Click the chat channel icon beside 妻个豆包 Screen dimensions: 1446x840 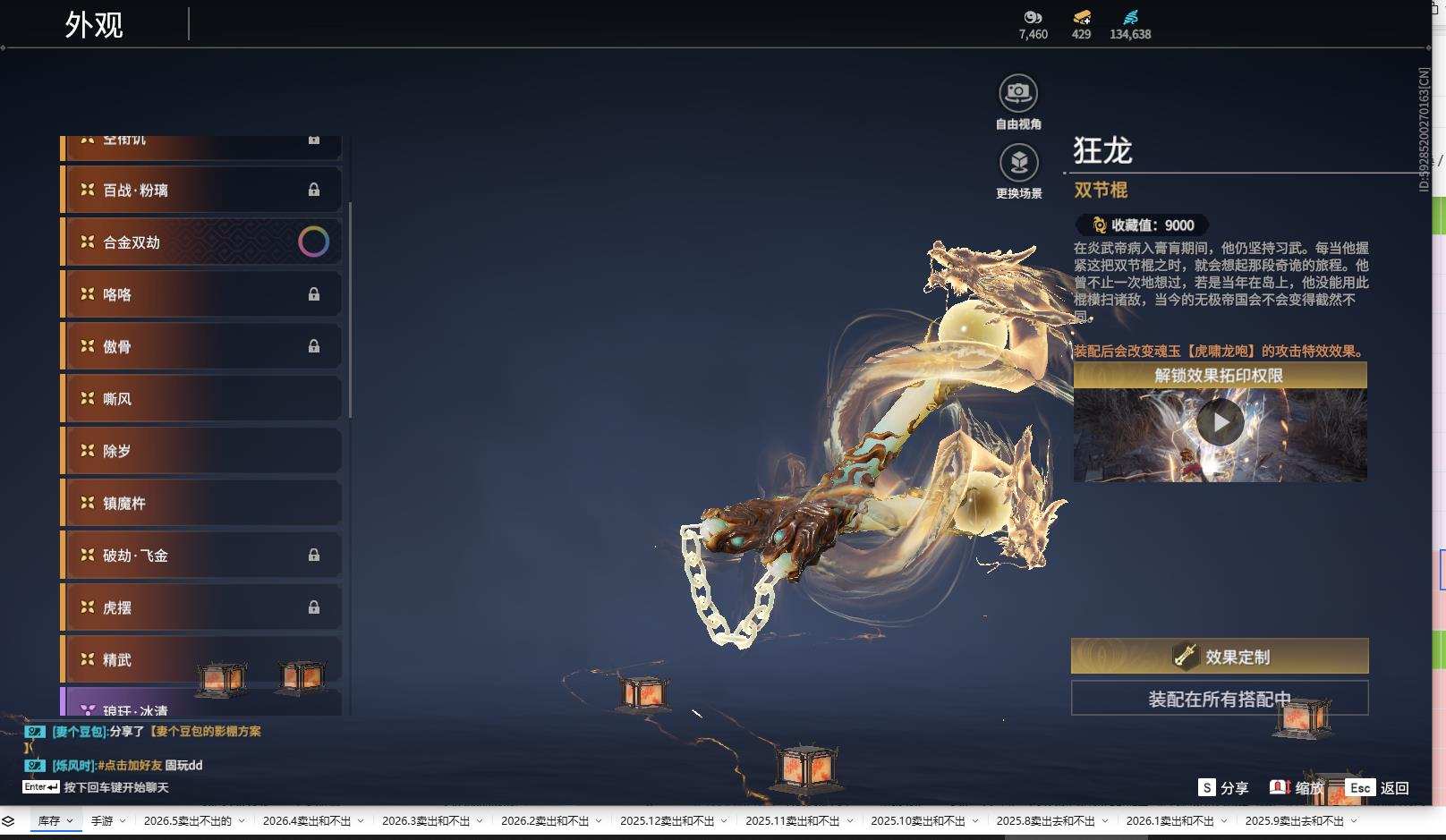35,732
